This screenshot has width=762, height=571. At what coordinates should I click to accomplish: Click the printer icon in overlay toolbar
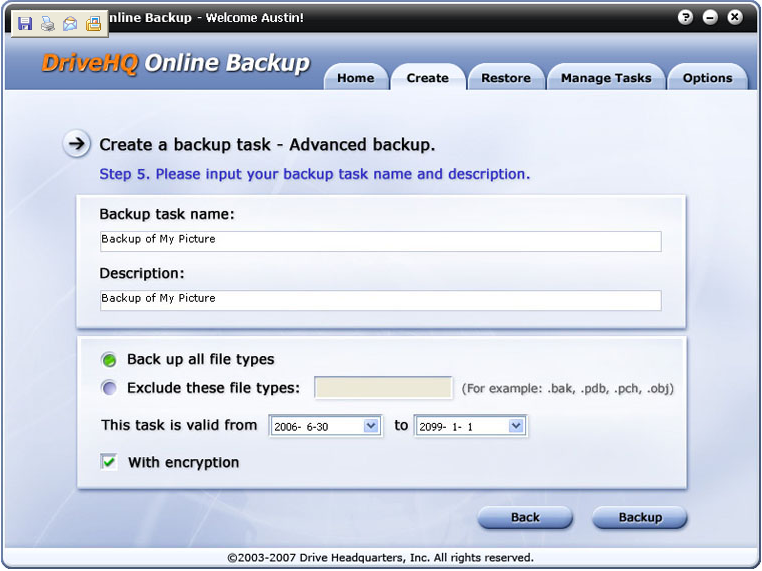point(48,23)
